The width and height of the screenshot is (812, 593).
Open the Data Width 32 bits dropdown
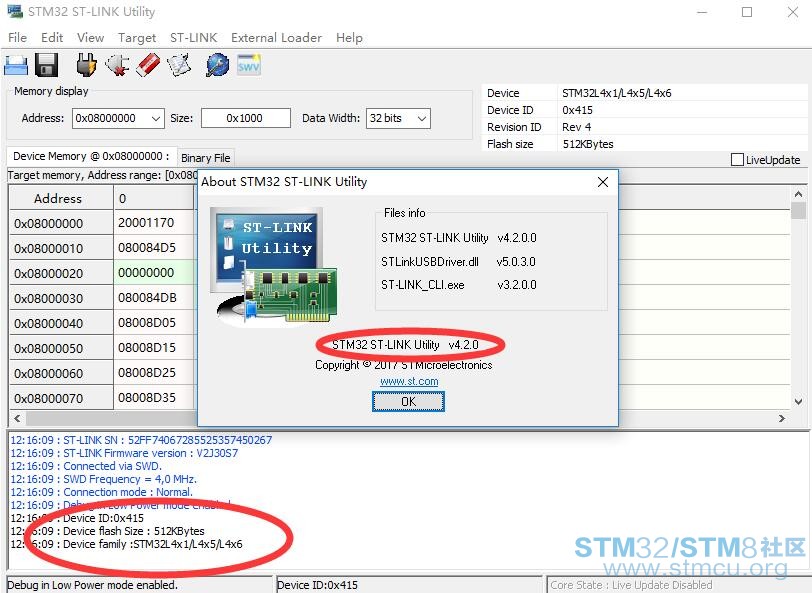(x=398, y=118)
